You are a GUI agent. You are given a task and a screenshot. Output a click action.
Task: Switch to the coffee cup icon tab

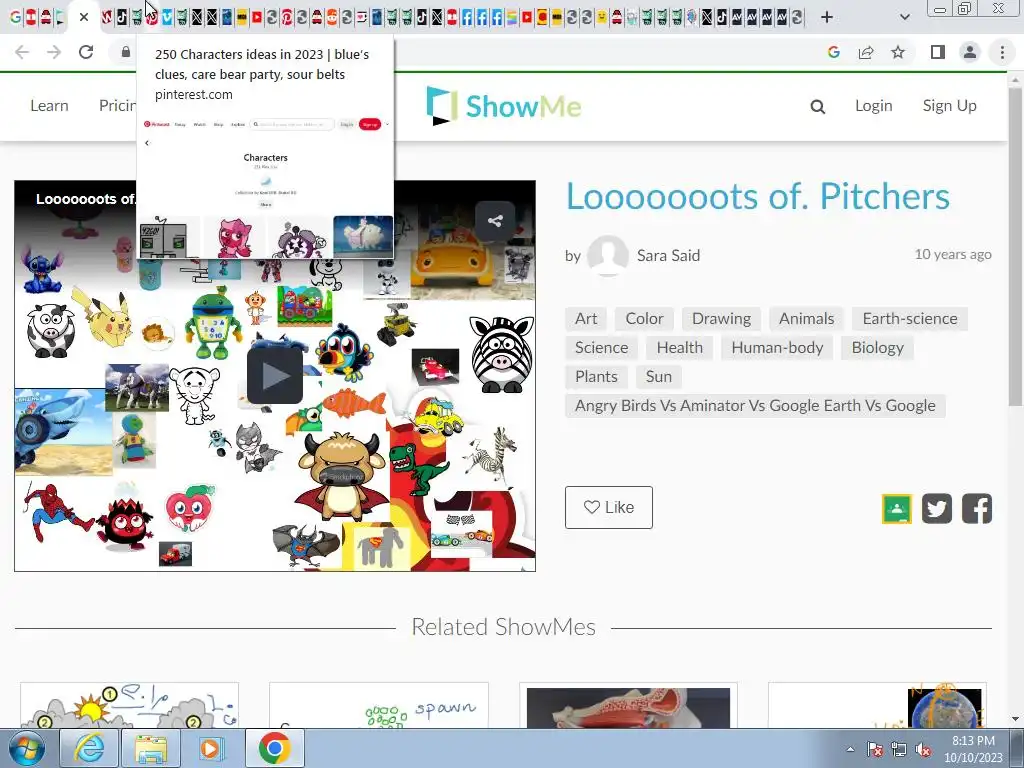pyautogui.click(x=362, y=17)
